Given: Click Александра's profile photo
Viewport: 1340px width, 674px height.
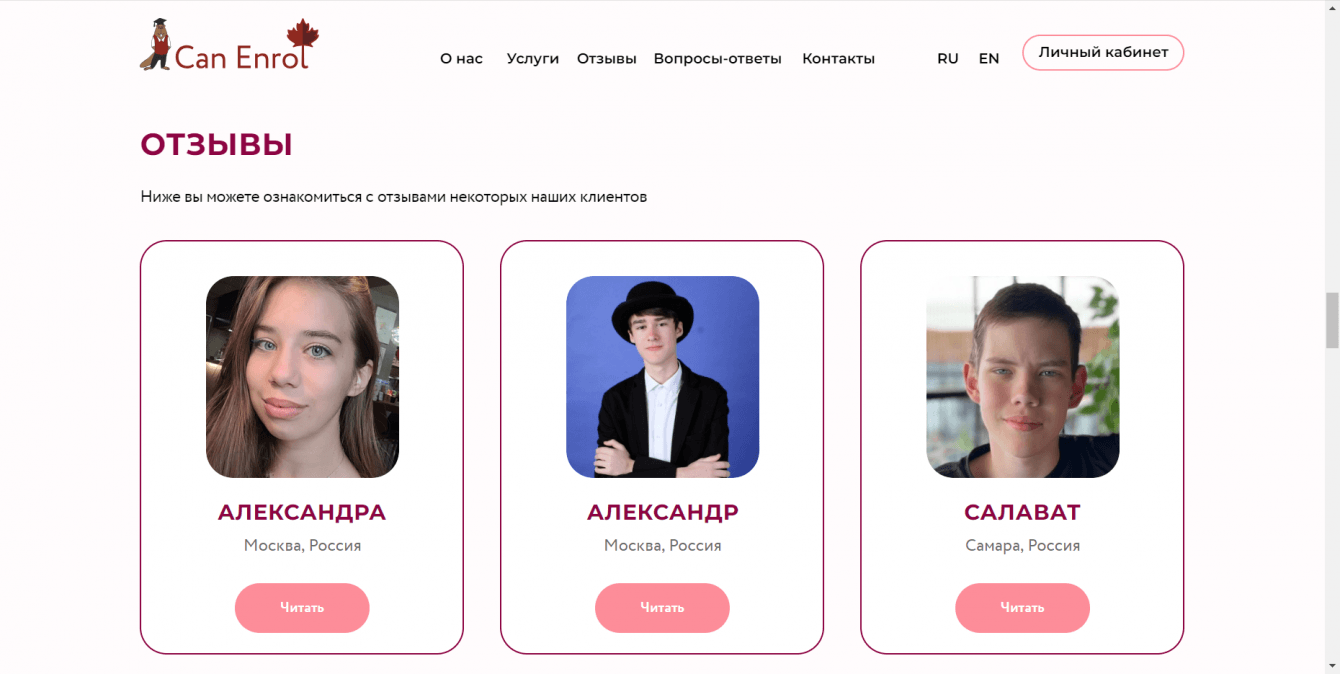Looking at the screenshot, I should 302,377.
